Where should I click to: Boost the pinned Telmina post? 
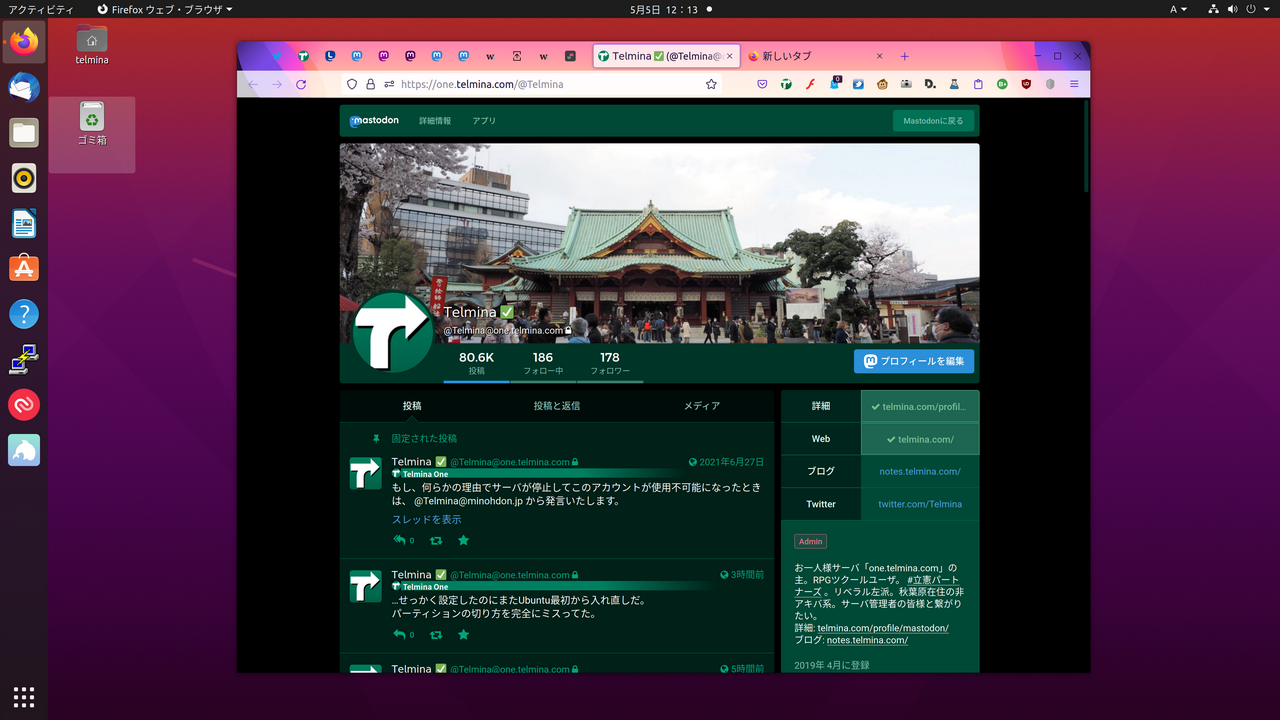[435, 540]
